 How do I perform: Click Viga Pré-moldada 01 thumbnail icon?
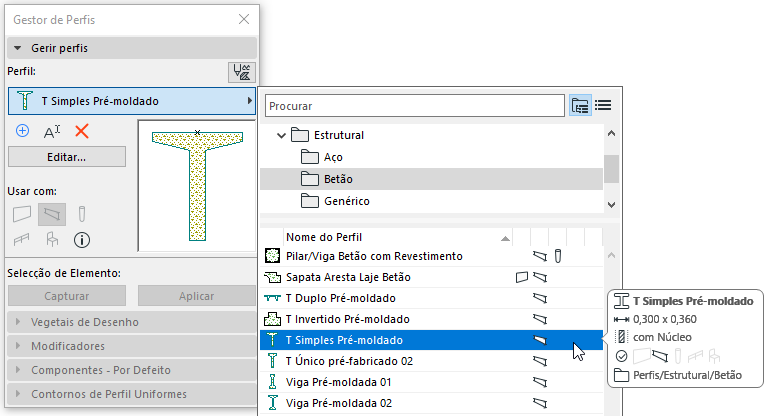coord(272,382)
